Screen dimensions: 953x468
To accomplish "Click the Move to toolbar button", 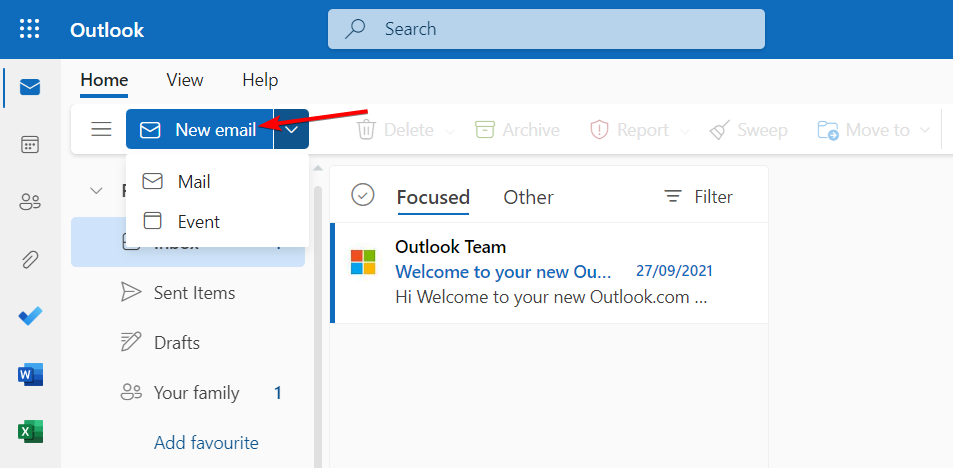I will (864, 129).
